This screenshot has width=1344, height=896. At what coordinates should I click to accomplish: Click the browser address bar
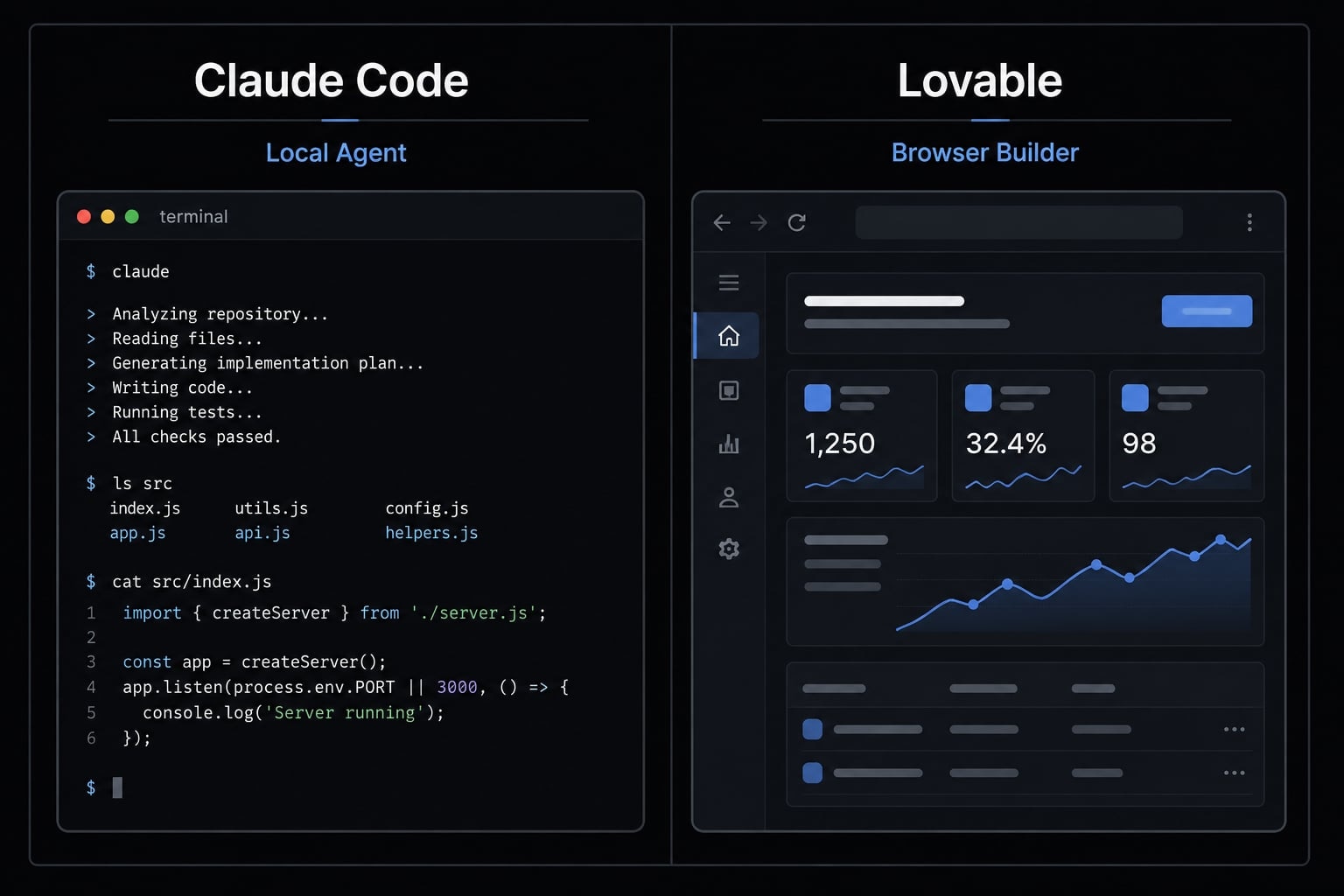[x=1018, y=222]
